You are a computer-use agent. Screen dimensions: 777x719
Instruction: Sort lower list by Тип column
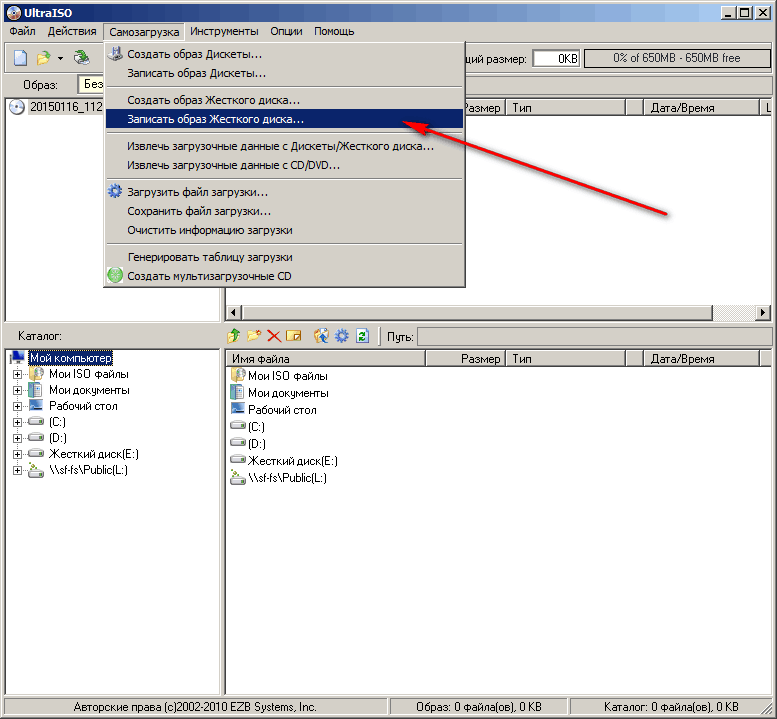(565, 358)
